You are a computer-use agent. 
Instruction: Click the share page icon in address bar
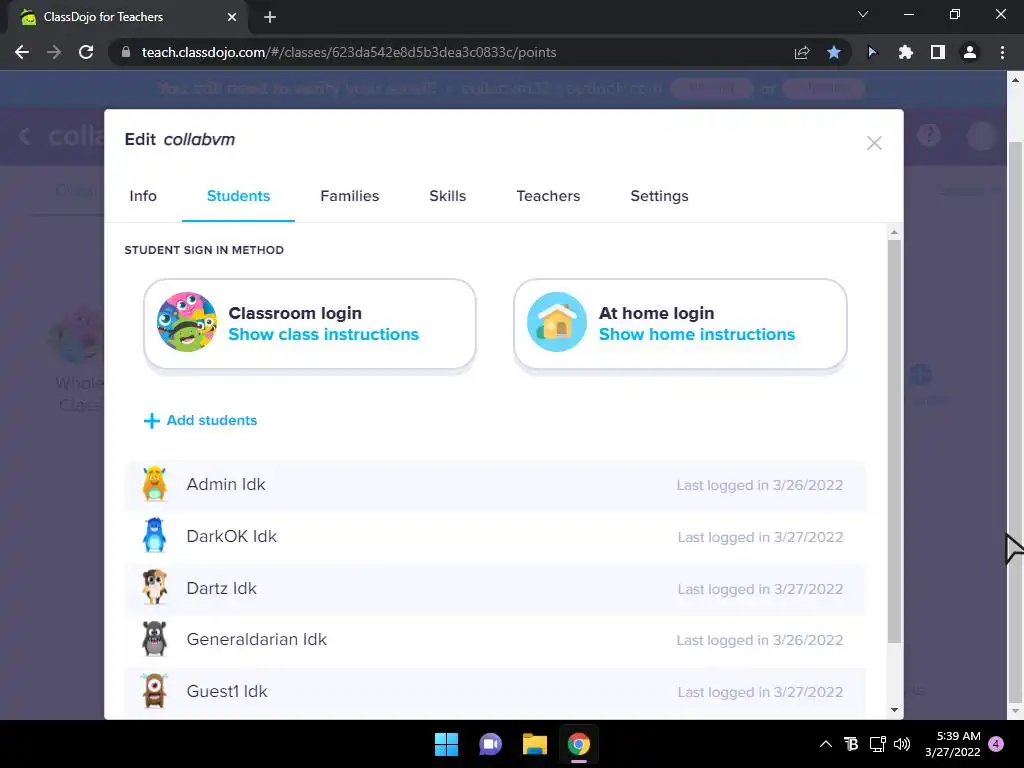point(802,52)
